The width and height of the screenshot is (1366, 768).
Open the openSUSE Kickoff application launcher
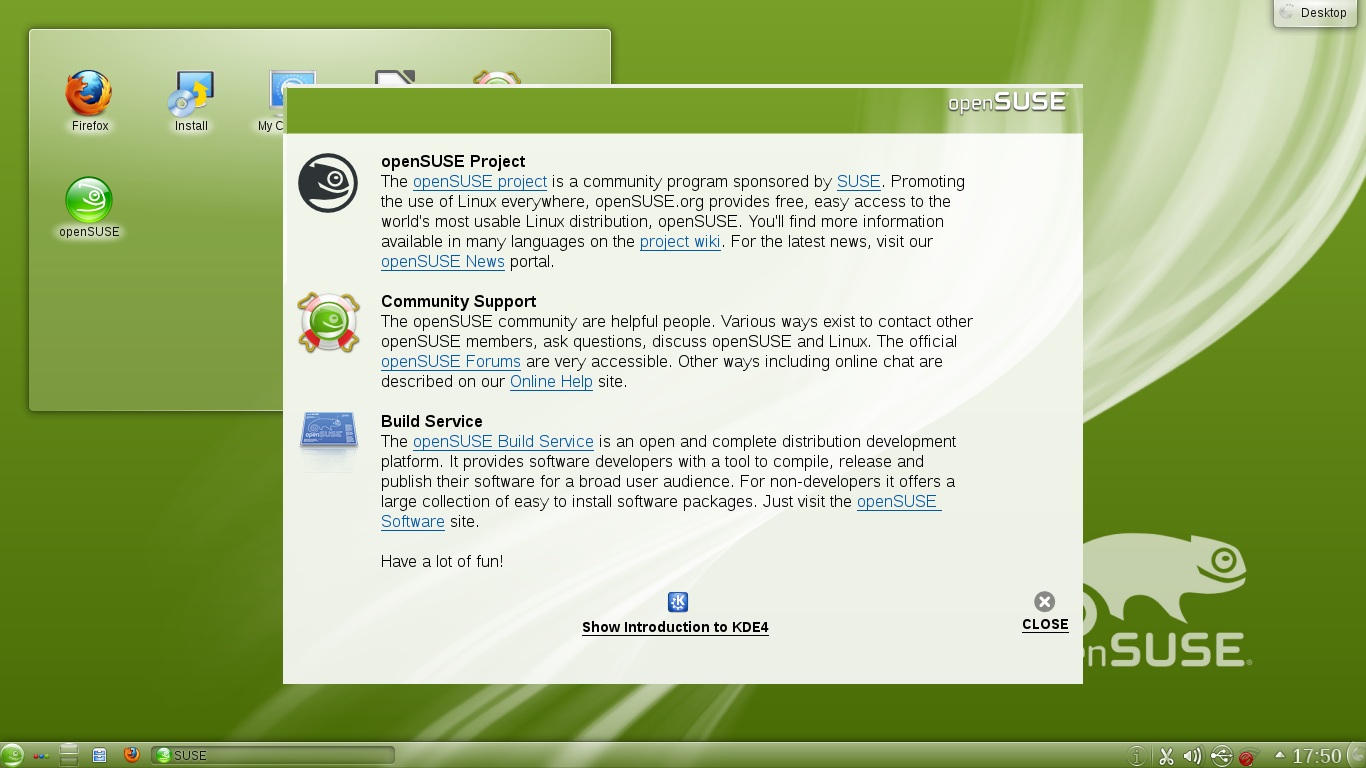pyautogui.click(x=12, y=755)
